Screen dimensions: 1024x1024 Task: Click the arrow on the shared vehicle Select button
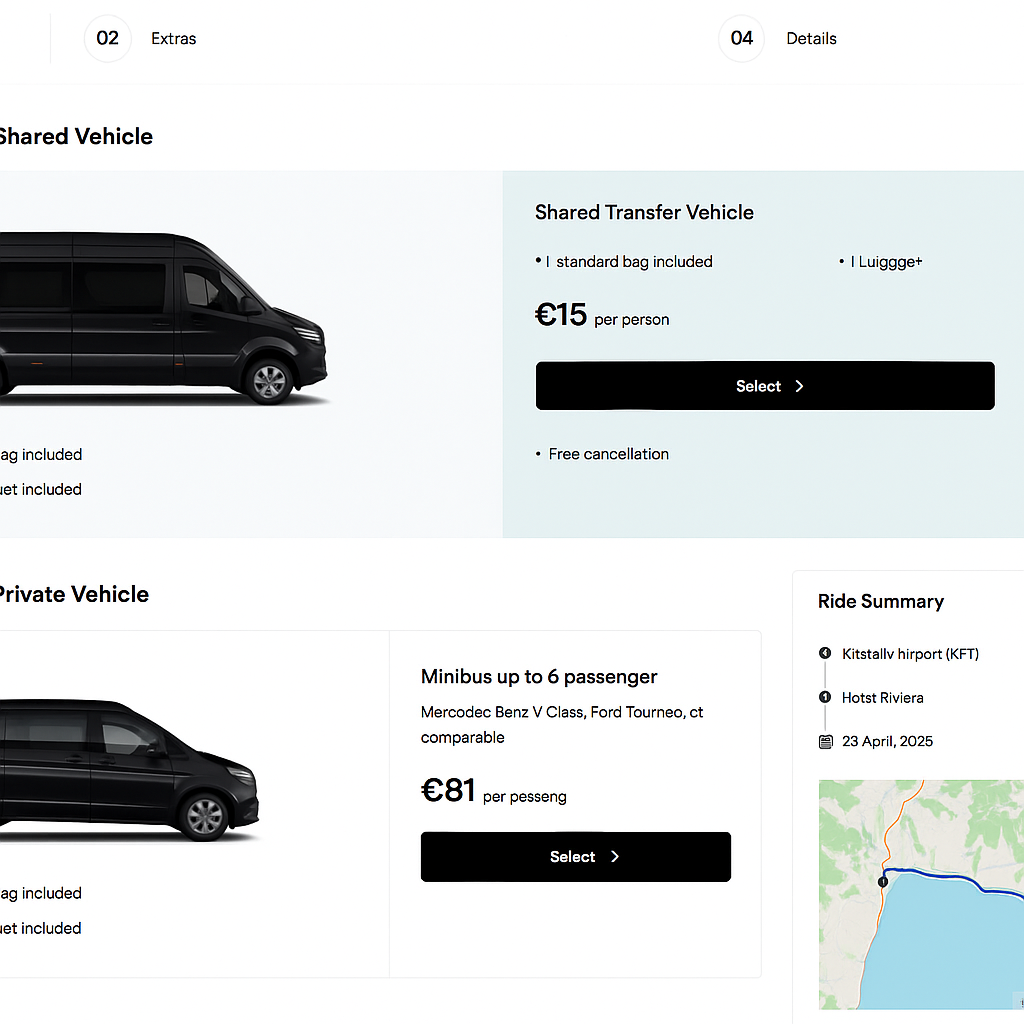(799, 386)
